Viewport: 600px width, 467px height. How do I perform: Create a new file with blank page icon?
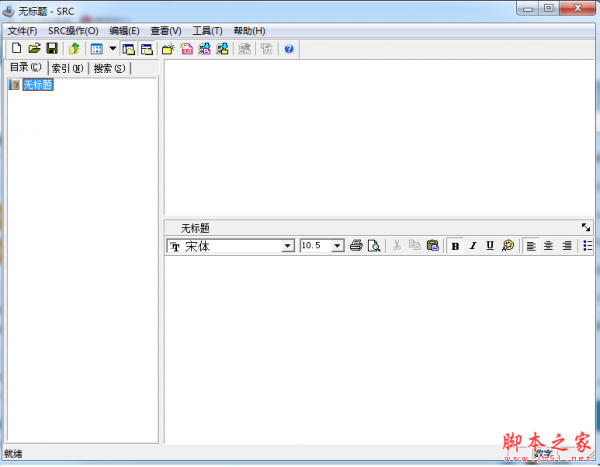tap(16, 48)
